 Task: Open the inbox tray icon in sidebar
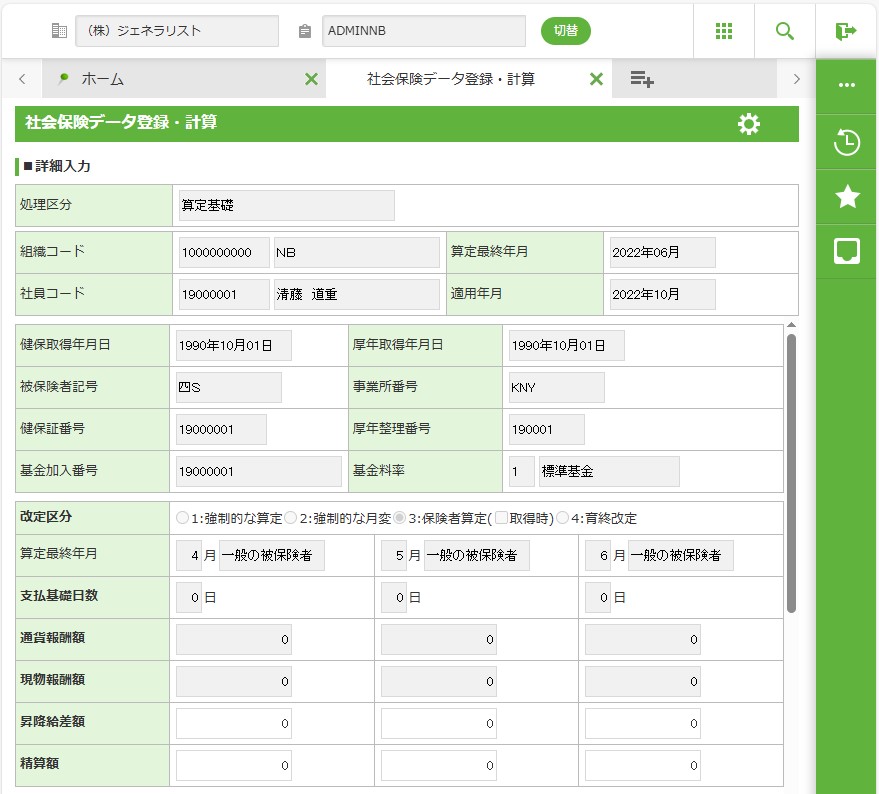pyautogui.click(x=847, y=251)
